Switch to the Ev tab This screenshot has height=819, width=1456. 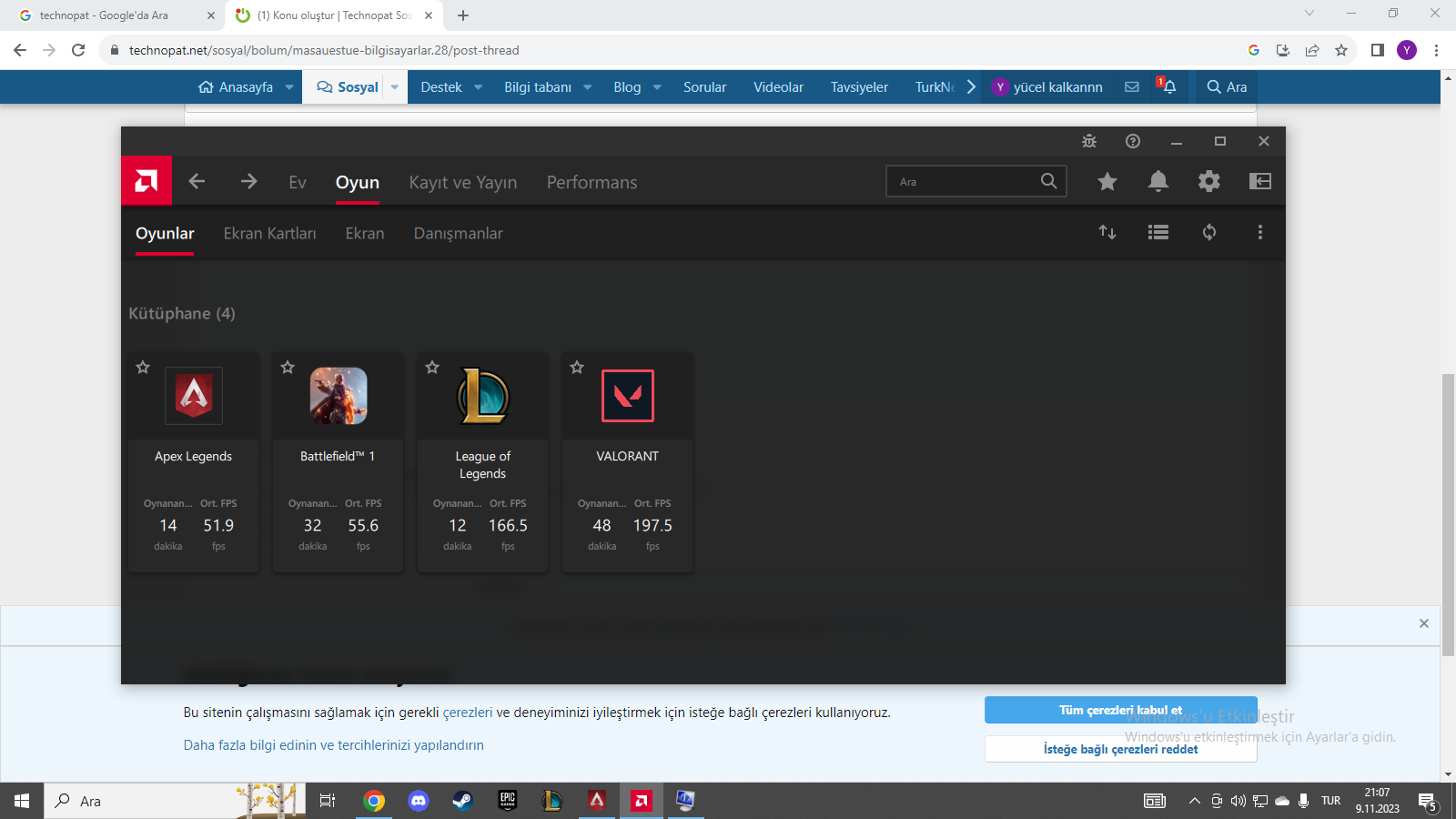(298, 182)
